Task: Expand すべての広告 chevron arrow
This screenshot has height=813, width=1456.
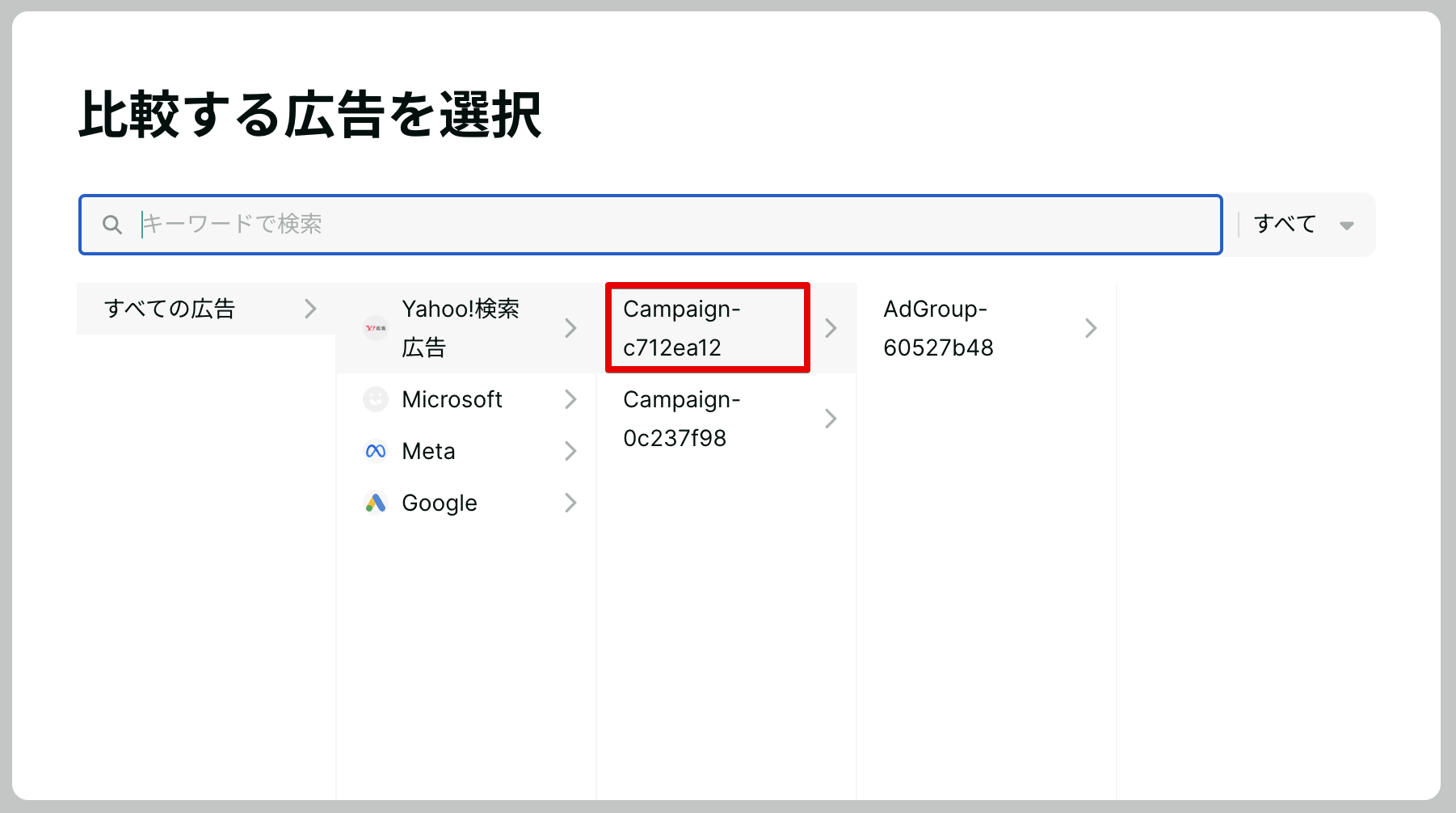Action: 310,309
